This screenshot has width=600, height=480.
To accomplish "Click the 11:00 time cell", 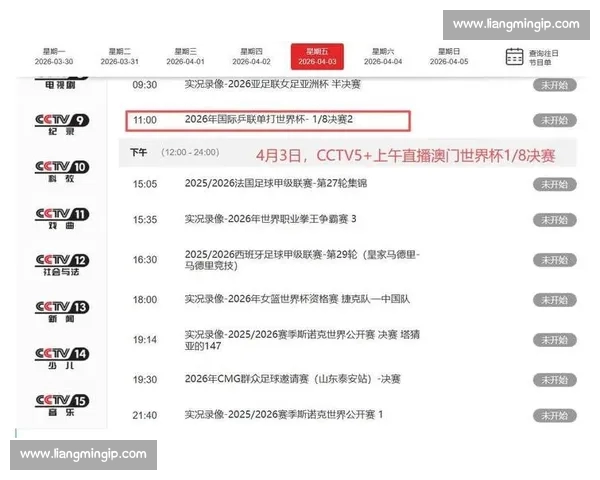I will 145,120.
